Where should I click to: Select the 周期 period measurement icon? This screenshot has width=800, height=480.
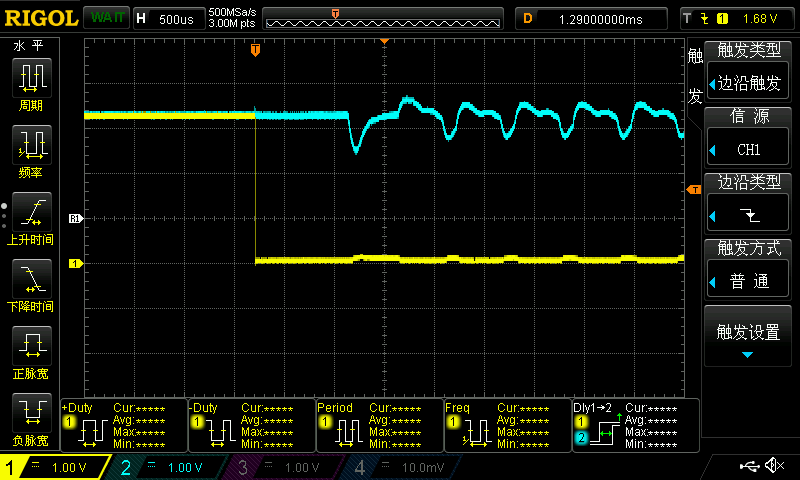pyautogui.click(x=32, y=78)
